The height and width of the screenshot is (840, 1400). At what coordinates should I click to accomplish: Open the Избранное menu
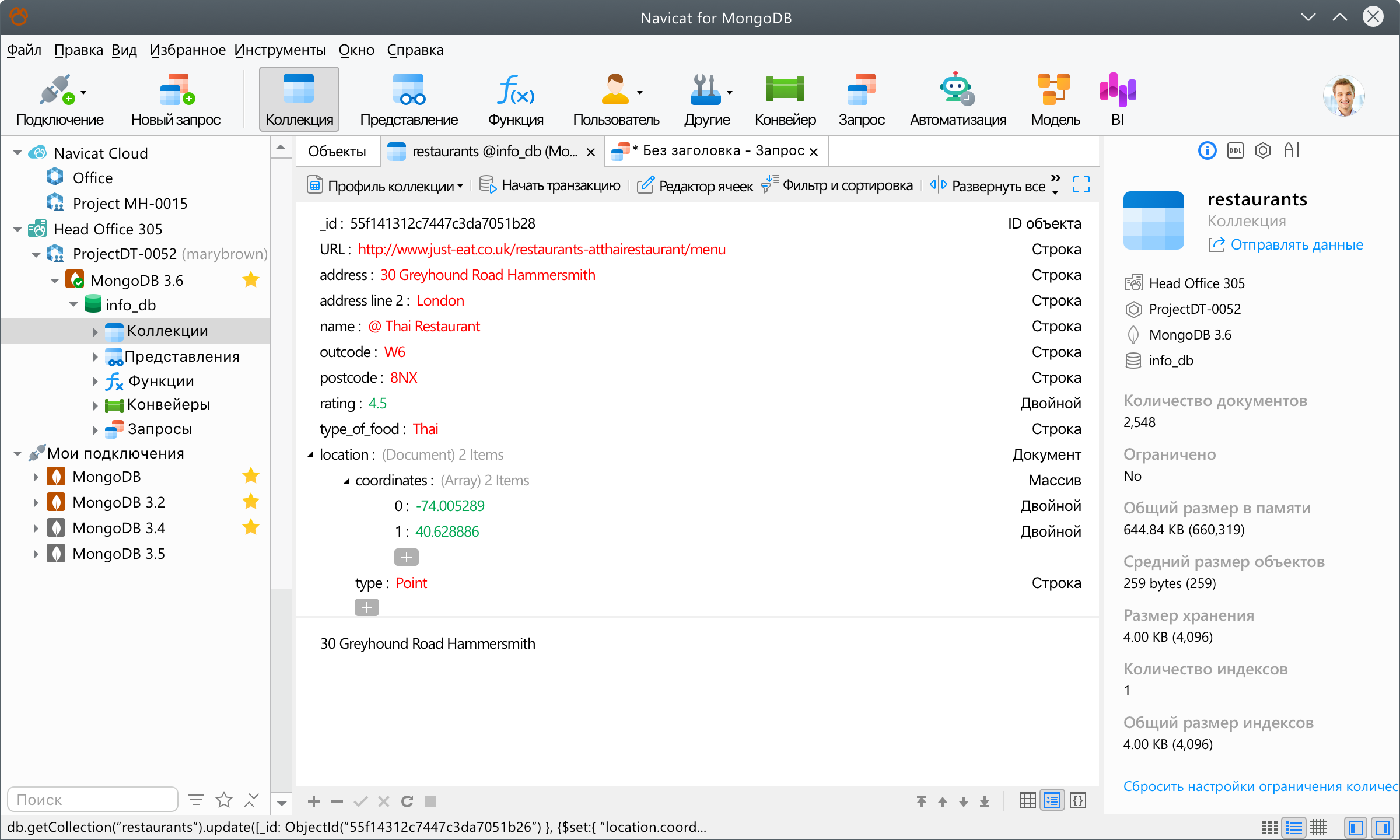[187, 50]
